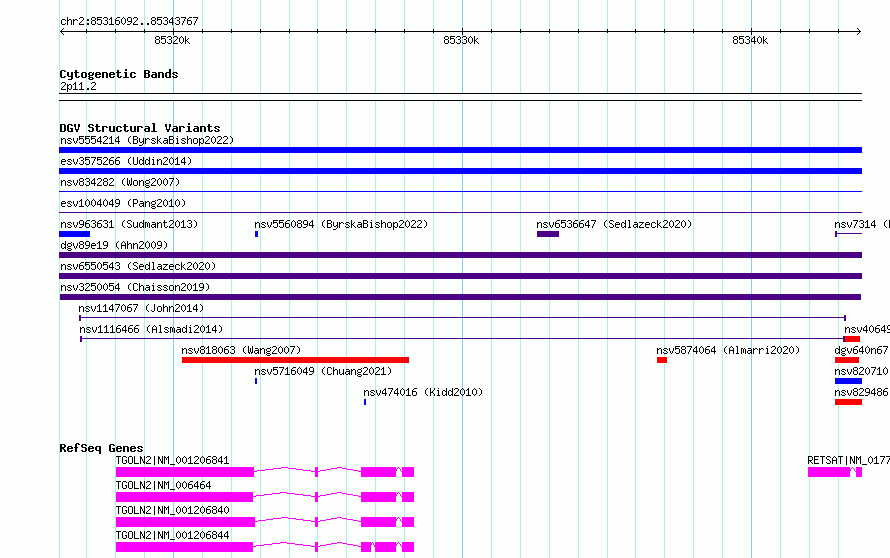Click the RETSAT gene model
The width and height of the screenshot is (890, 558).
[835, 472]
